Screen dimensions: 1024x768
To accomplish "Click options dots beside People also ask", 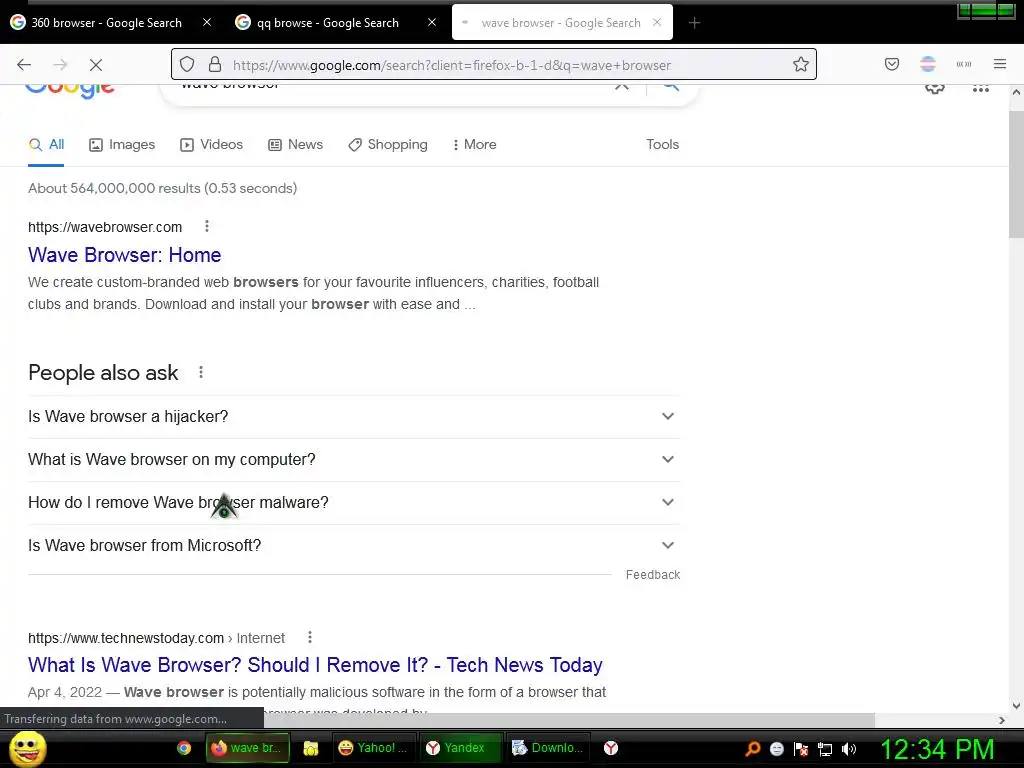I will (201, 372).
